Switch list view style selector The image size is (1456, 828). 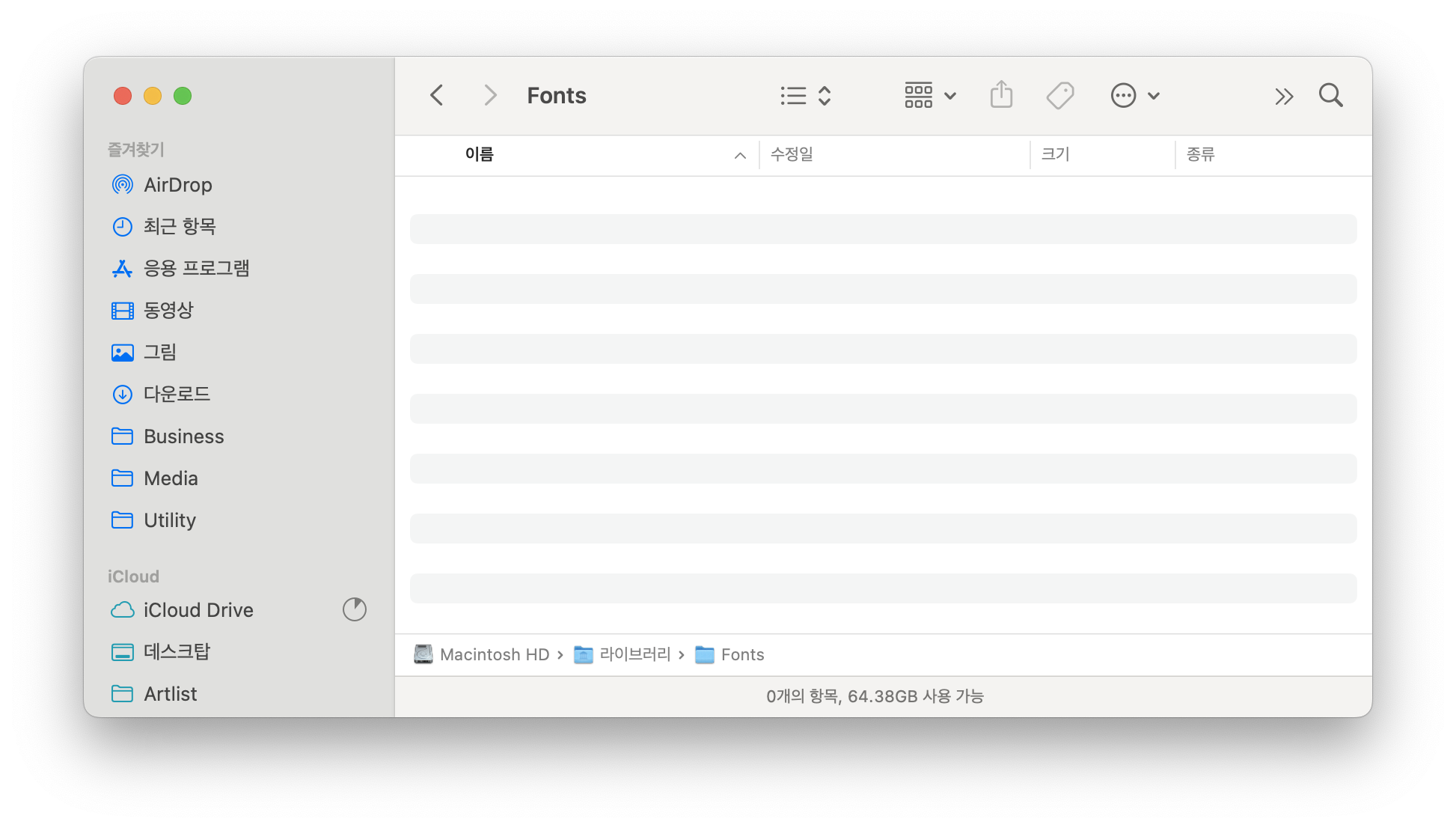[x=805, y=96]
